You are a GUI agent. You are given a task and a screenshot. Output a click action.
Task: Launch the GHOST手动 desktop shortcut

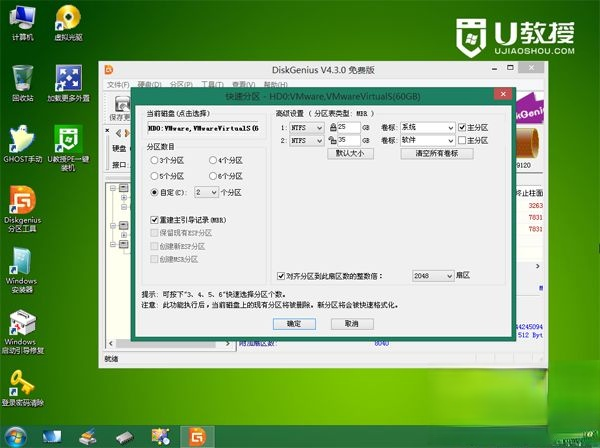[x=23, y=144]
